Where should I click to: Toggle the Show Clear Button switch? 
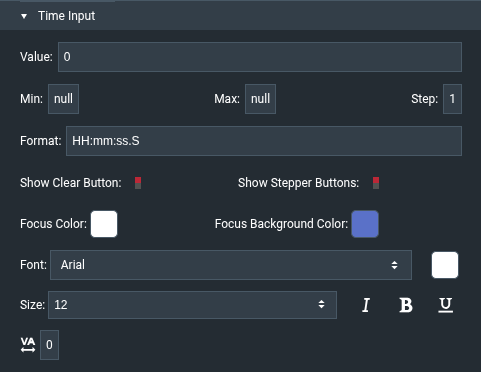coord(138,183)
